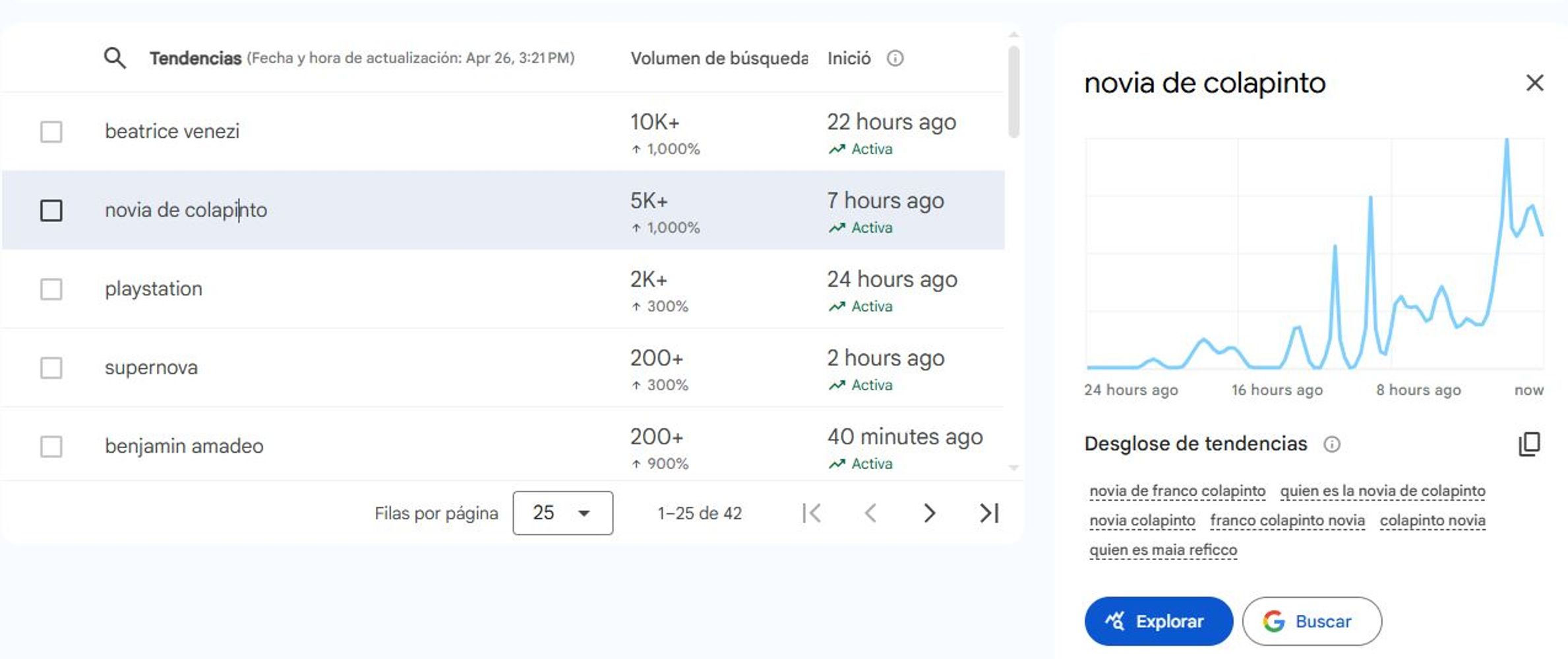Go to the first page of results
This screenshot has width=1568, height=659.
(812, 513)
